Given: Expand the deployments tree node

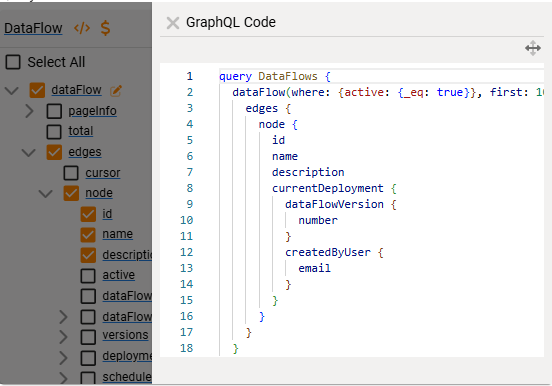Looking at the screenshot, I should [63, 357].
